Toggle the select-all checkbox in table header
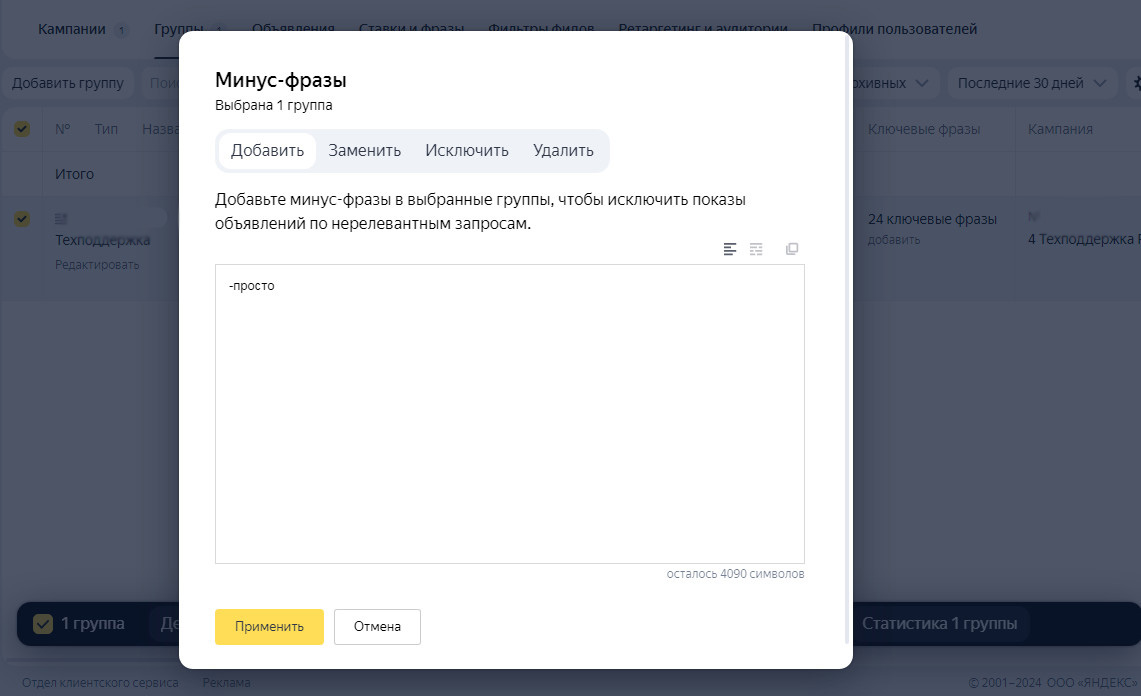This screenshot has height=696, width=1141. pyautogui.click(x=22, y=129)
